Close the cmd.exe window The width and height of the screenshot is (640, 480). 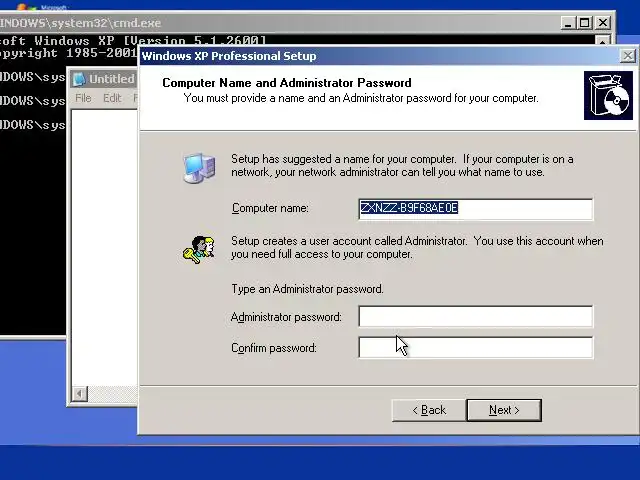pos(602,23)
